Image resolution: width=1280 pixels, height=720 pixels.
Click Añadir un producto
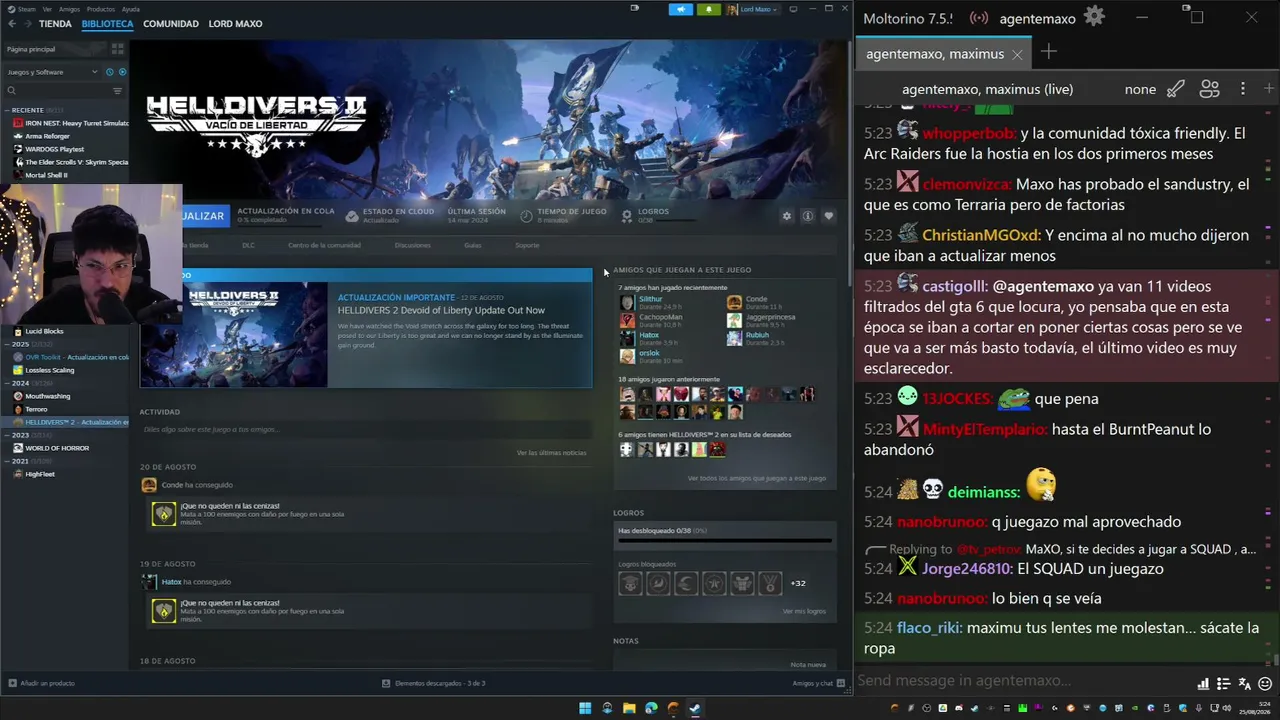[x=41, y=683]
